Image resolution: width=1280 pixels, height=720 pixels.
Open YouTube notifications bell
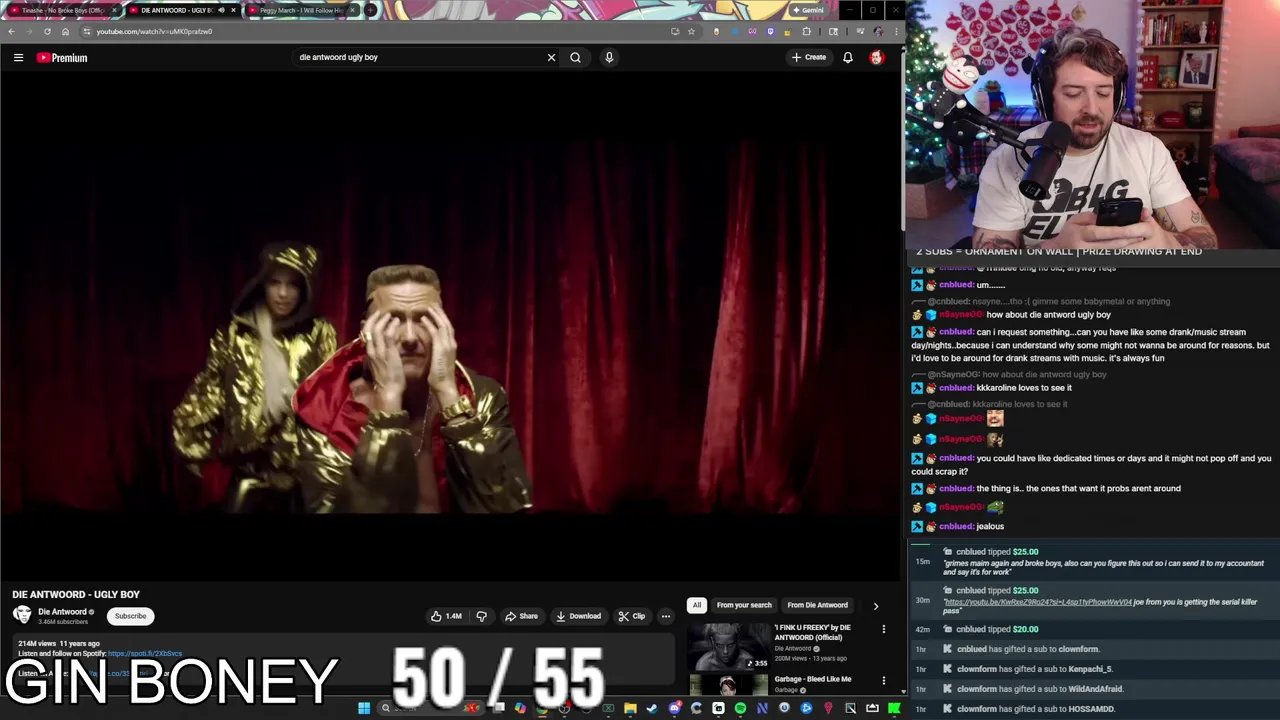coord(848,57)
